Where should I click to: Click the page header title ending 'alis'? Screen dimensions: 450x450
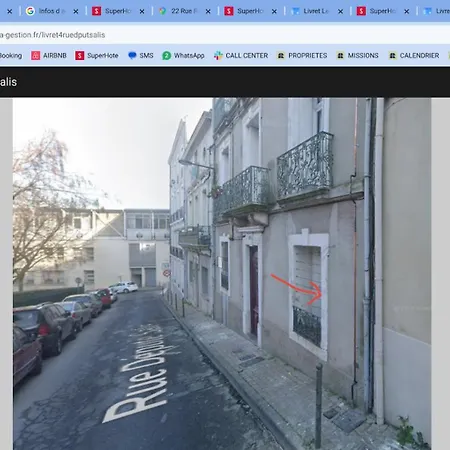8,82
